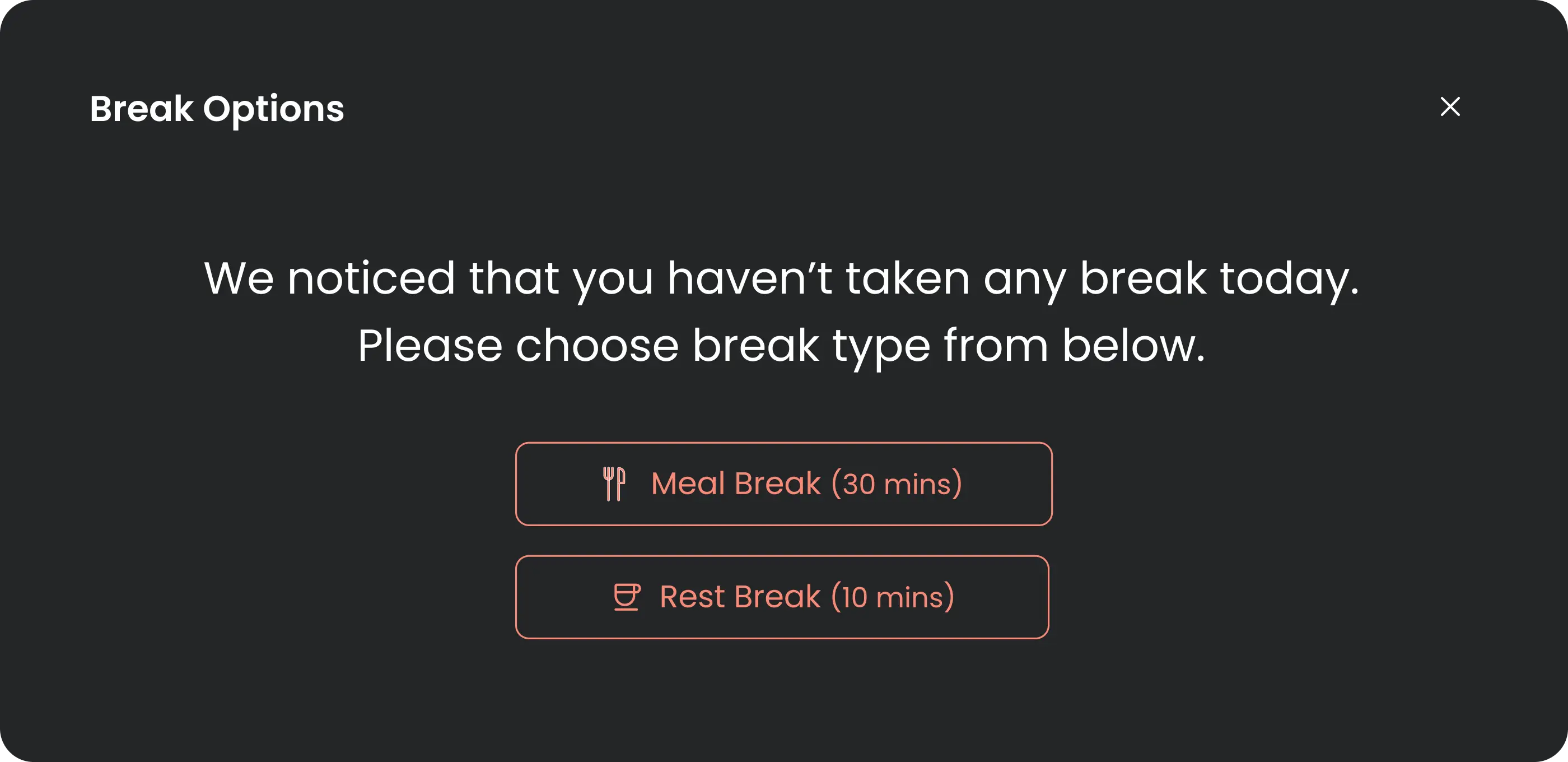Start a 10-minute rest break

point(782,597)
